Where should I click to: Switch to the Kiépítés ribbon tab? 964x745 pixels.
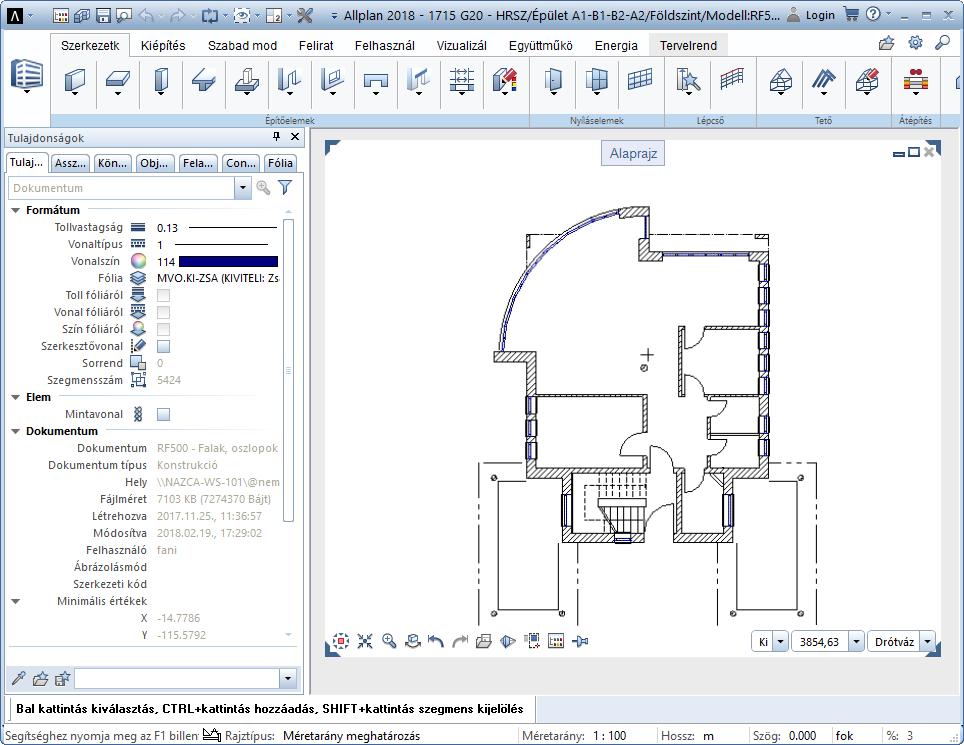pos(163,45)
